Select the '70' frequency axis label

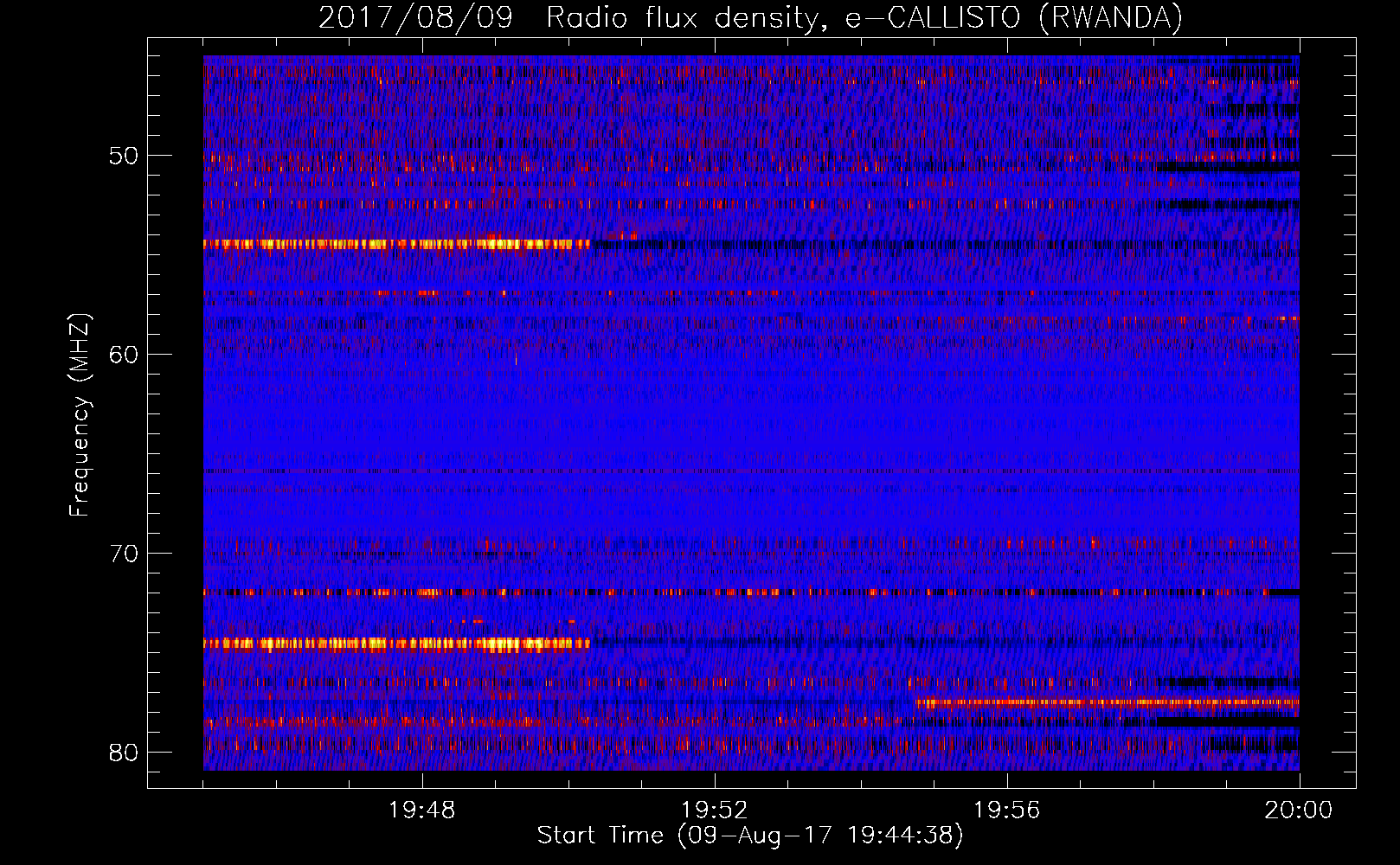pos(124,554)
